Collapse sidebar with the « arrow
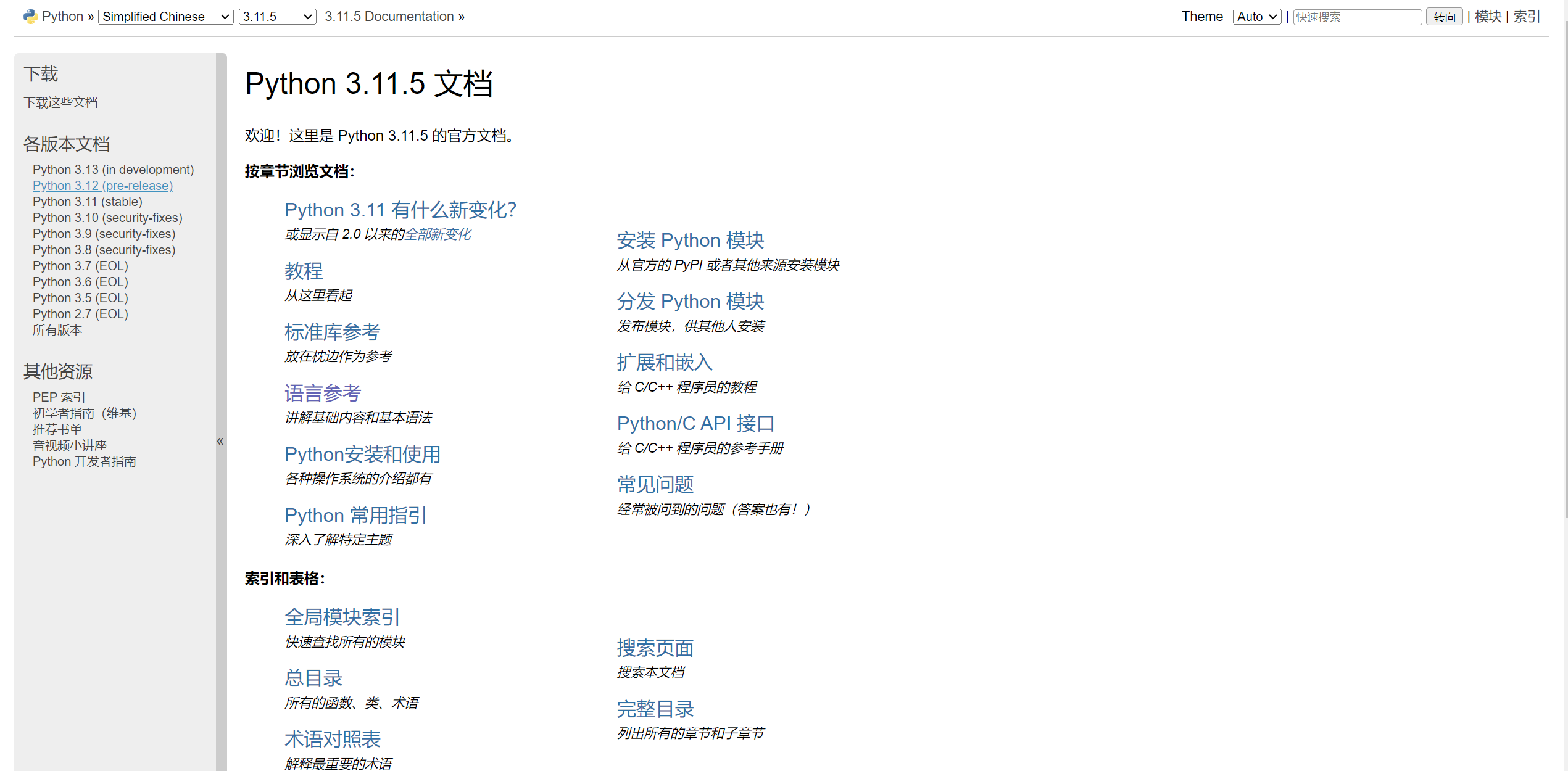Screen dimensions: 1568x771 coord(220,440)
